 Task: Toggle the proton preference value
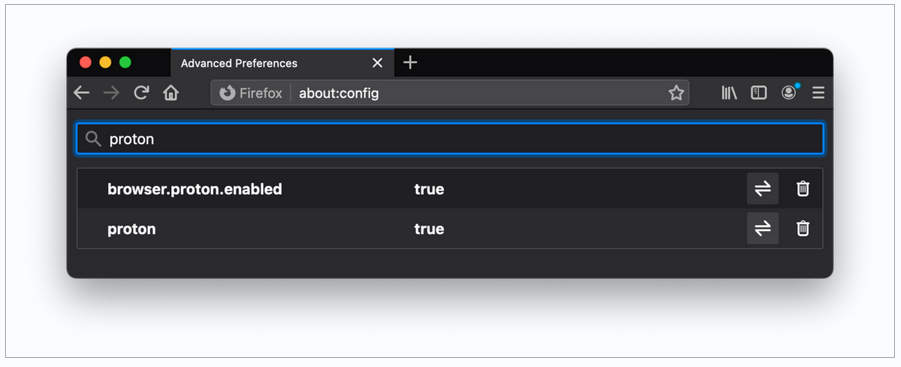coord(763,228)
